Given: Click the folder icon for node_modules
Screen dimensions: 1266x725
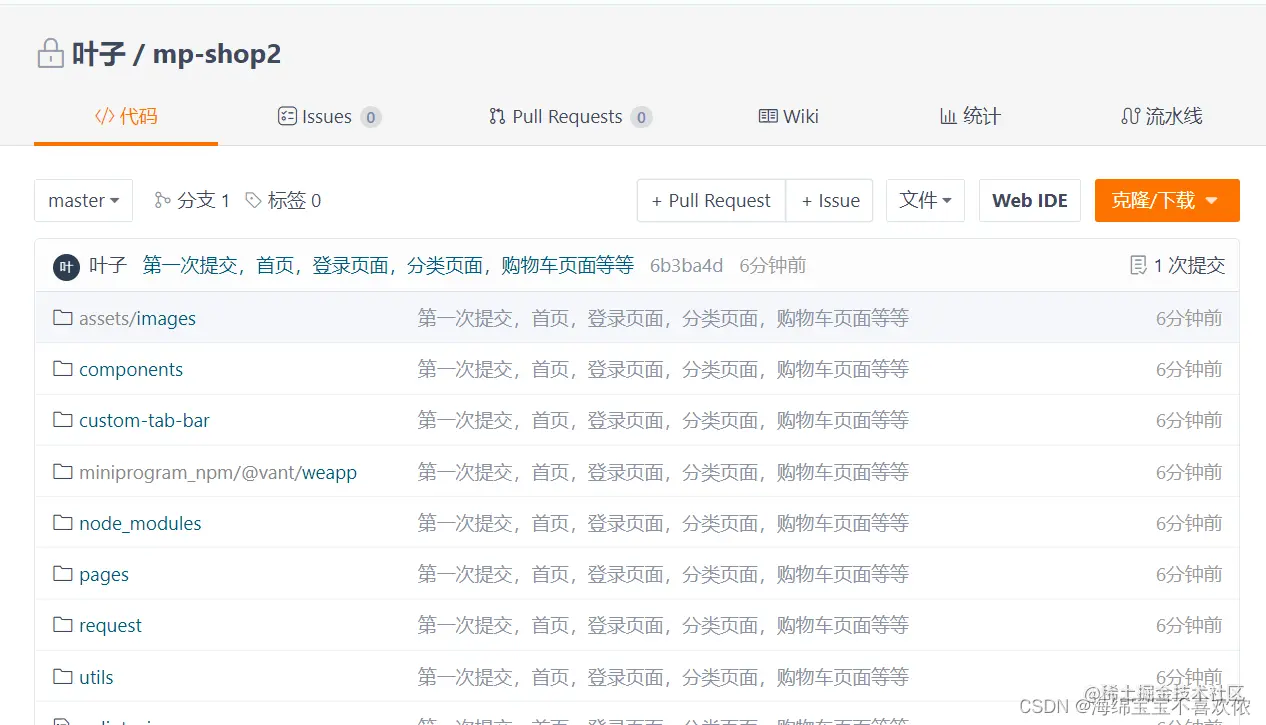Looking at the screenshot, I should pos(63,523).
